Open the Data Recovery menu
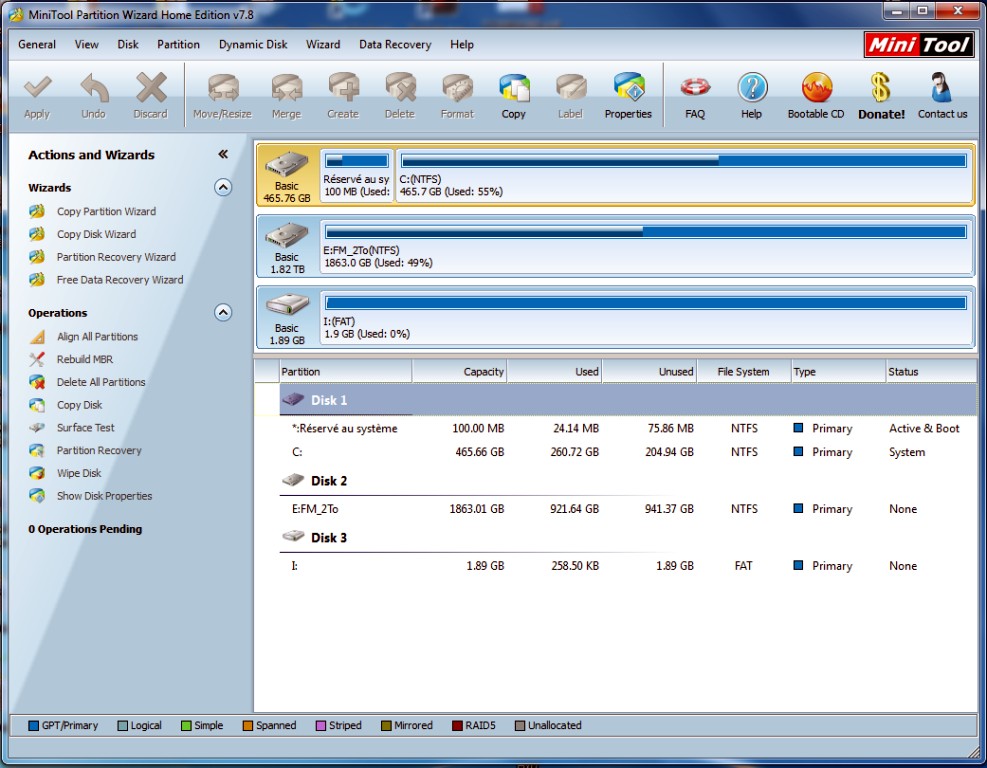The image size is (987, 768). tap(395, 45)
